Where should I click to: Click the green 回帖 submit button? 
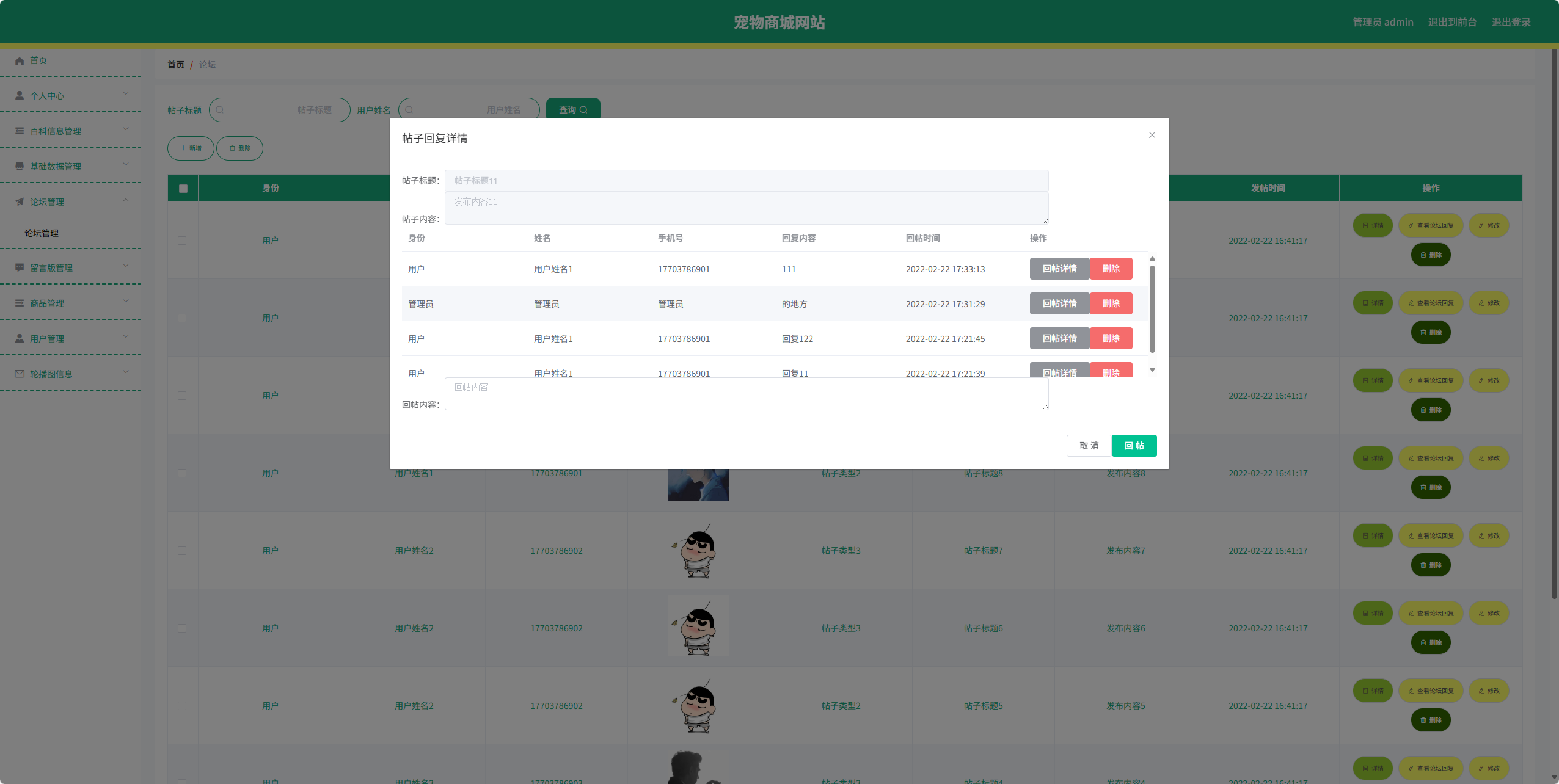pos(1134,446)
